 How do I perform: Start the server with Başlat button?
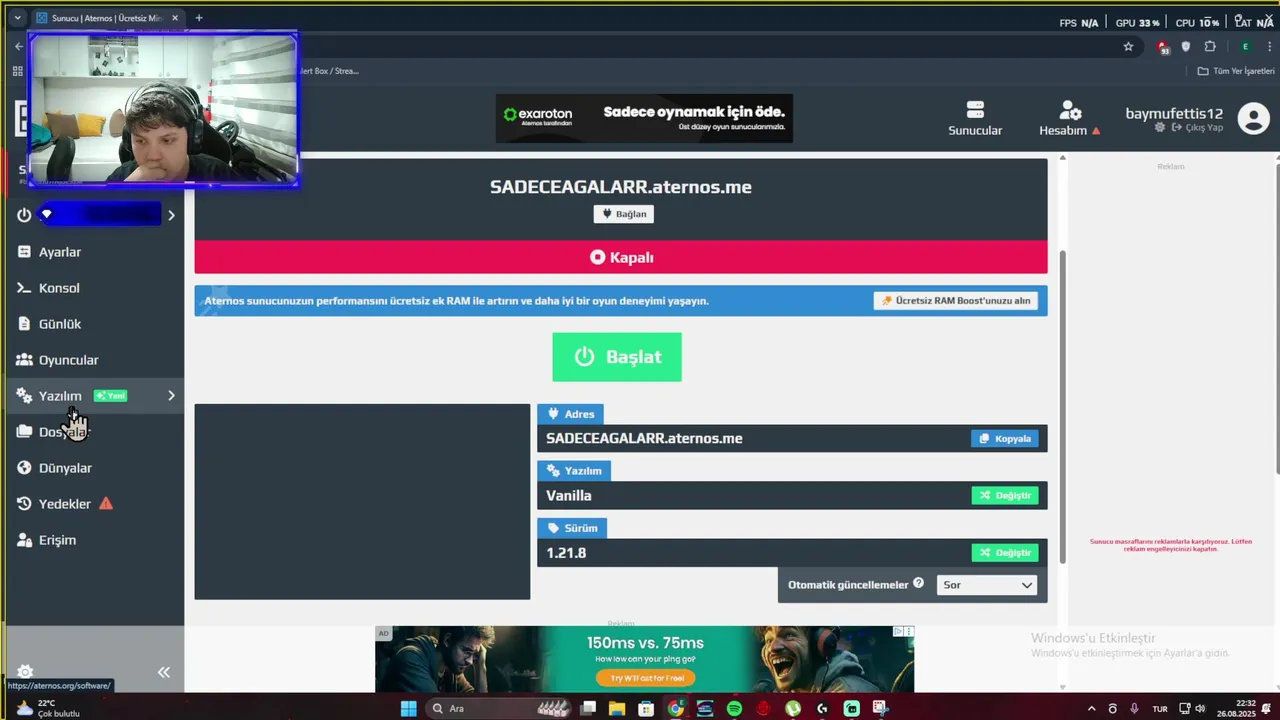[x=617, y=357]
